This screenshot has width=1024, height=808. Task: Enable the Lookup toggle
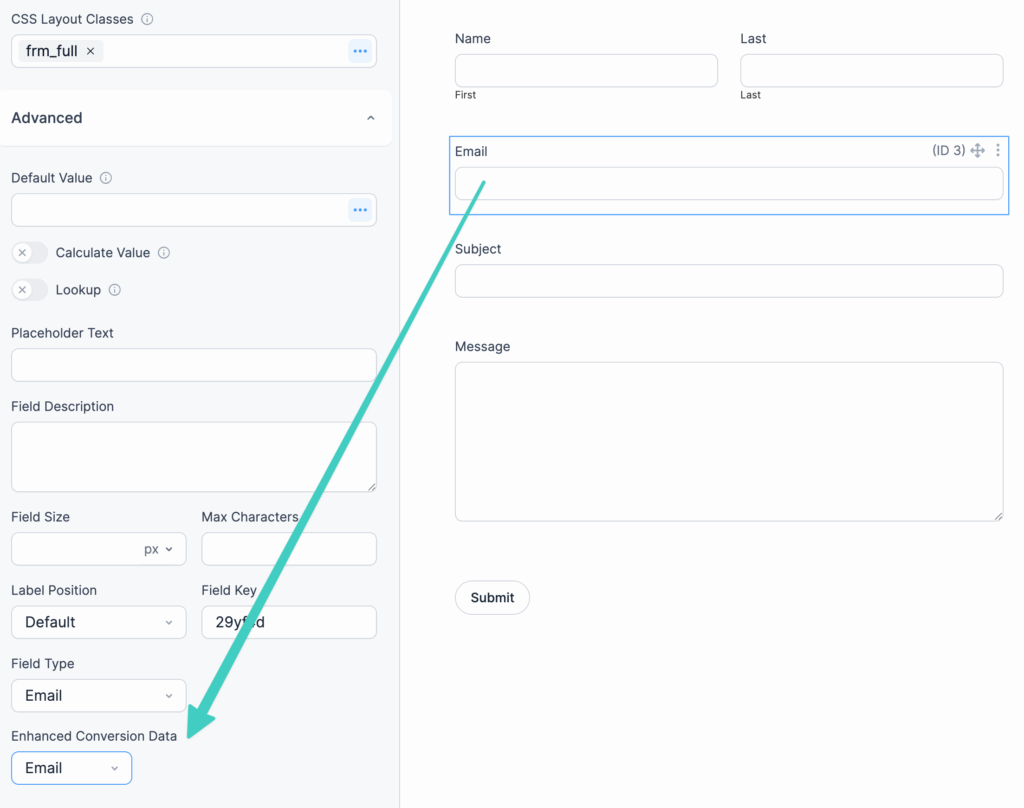coord(29,290)
